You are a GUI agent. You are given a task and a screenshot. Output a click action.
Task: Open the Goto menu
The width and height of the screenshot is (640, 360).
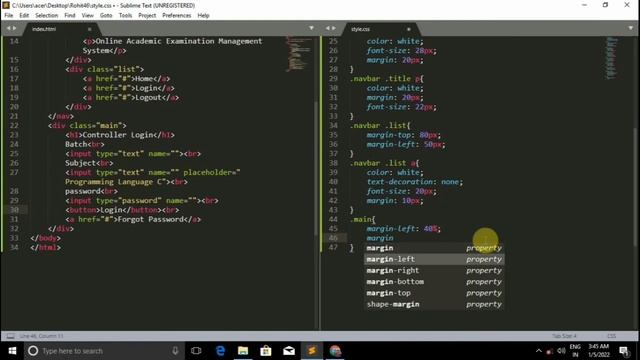point(106,16)
